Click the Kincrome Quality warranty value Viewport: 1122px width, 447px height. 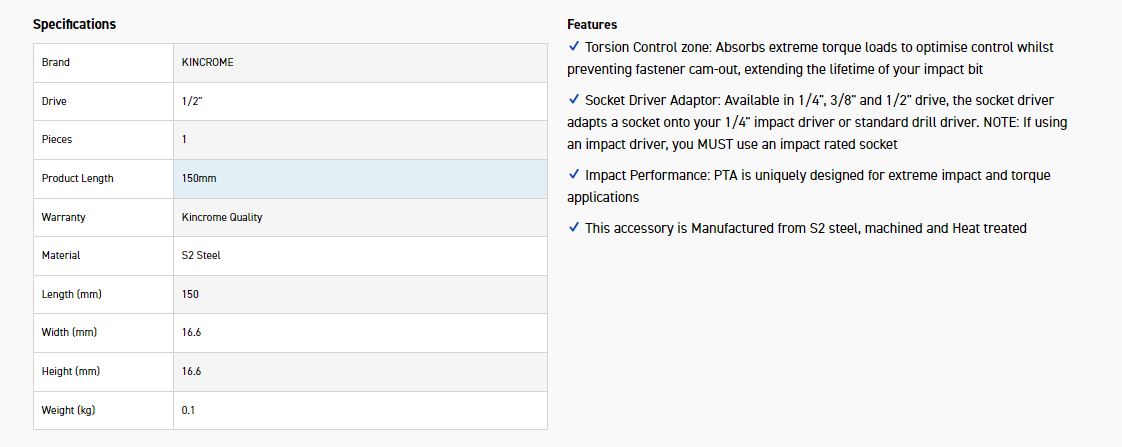pyautogui.click(x=222, y=217)
